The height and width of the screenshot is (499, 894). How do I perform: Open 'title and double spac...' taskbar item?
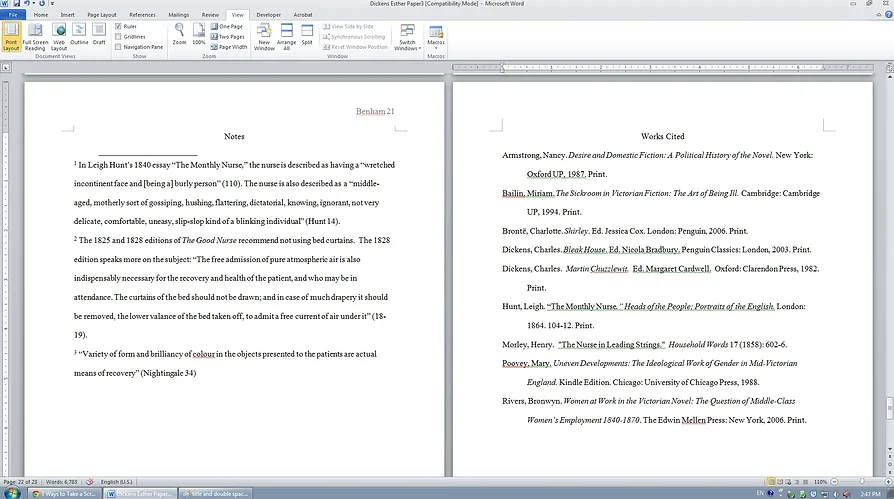tap(215, 494)
